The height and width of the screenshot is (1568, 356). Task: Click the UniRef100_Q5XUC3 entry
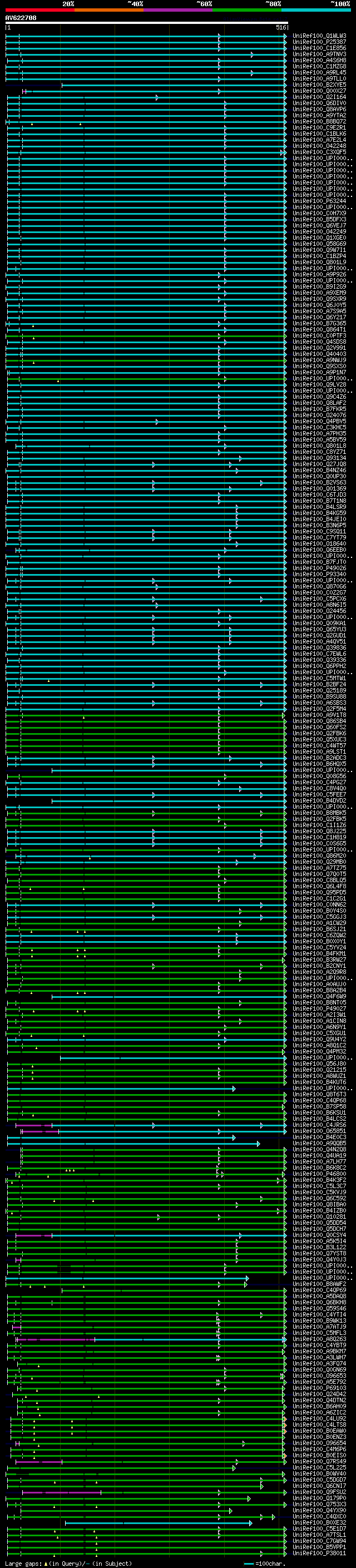319,739
